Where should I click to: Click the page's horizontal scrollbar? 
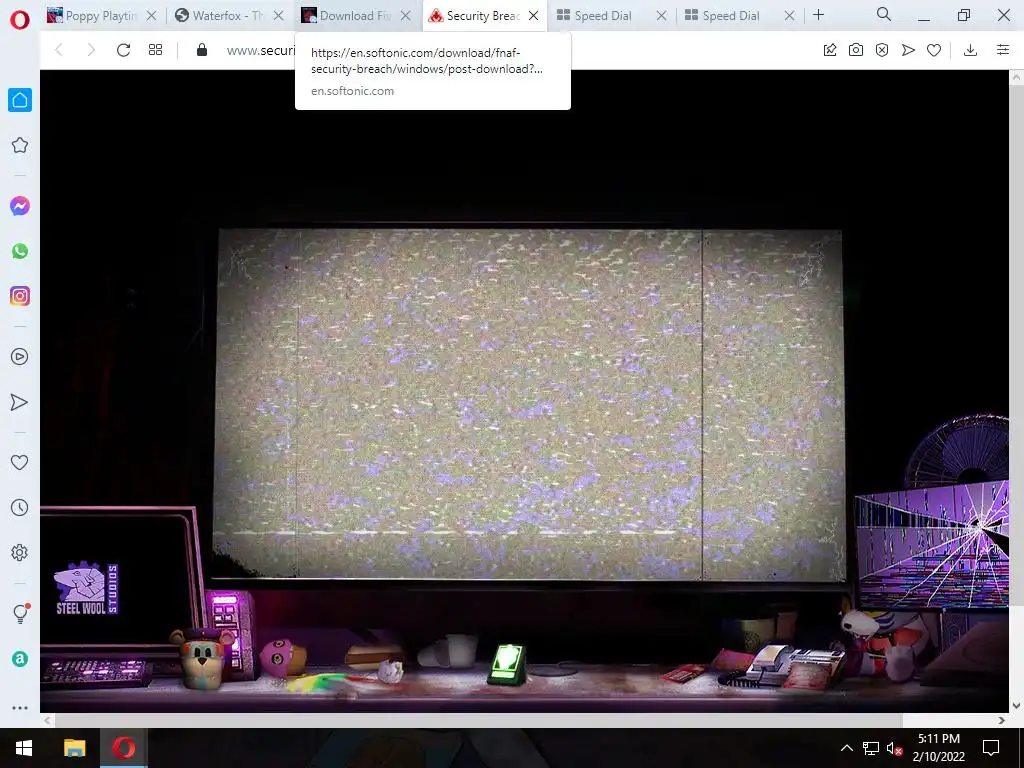479,720
